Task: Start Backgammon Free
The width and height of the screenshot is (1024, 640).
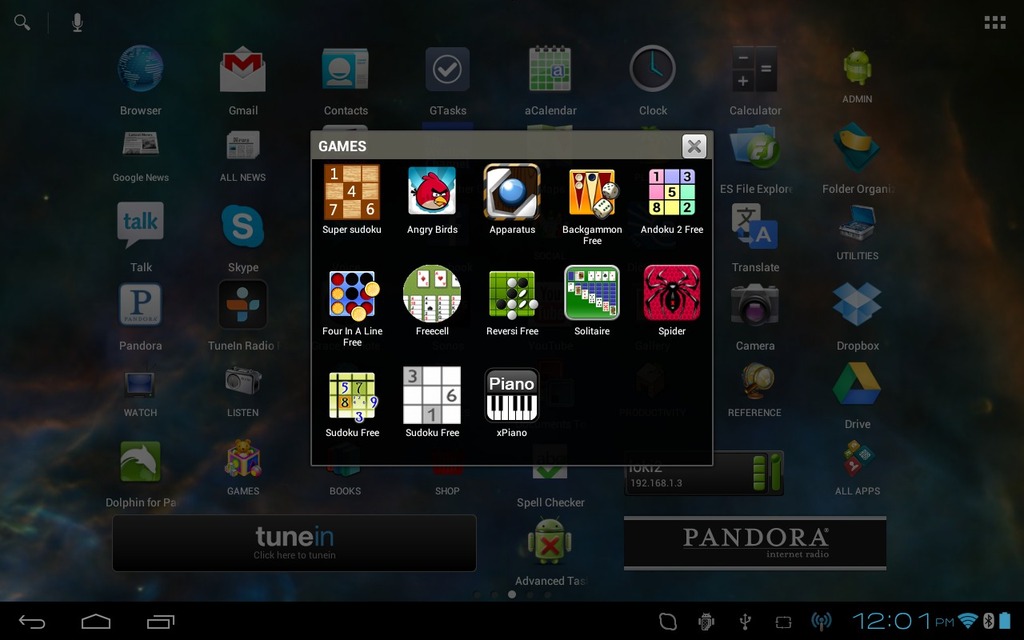Action: coord(592,193)
